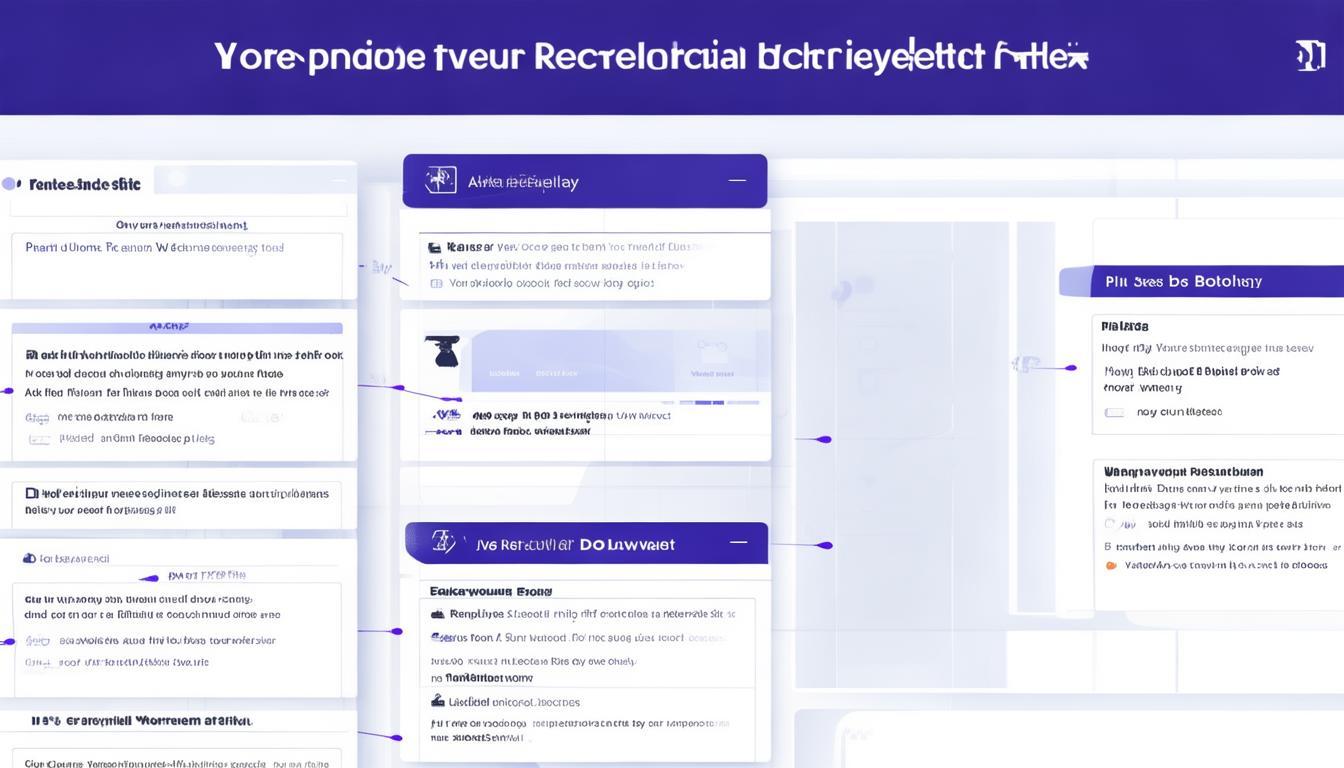Viewport: 1344px width, 768px height.
Task: Click the orange dot icon in the right lower panel
Action: pos(1110,565)
